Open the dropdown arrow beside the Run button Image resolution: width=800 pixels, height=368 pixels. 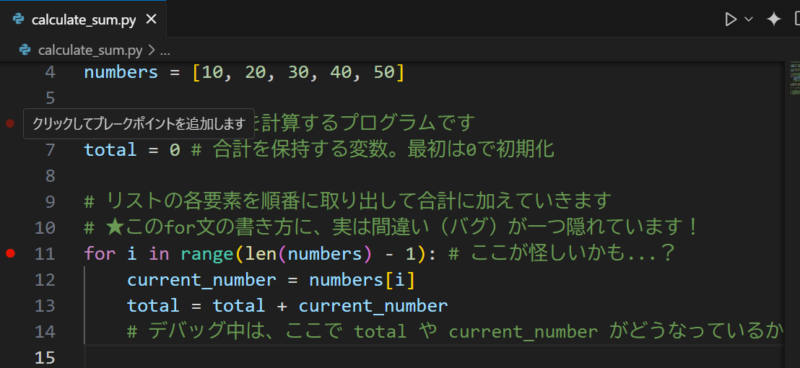point(749,19)
